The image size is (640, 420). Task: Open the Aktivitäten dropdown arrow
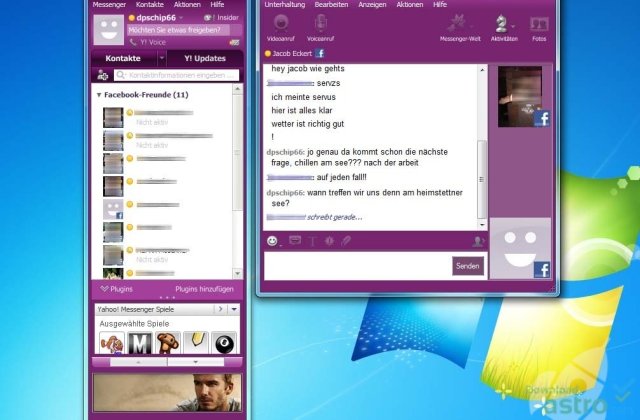pos(513,26)
